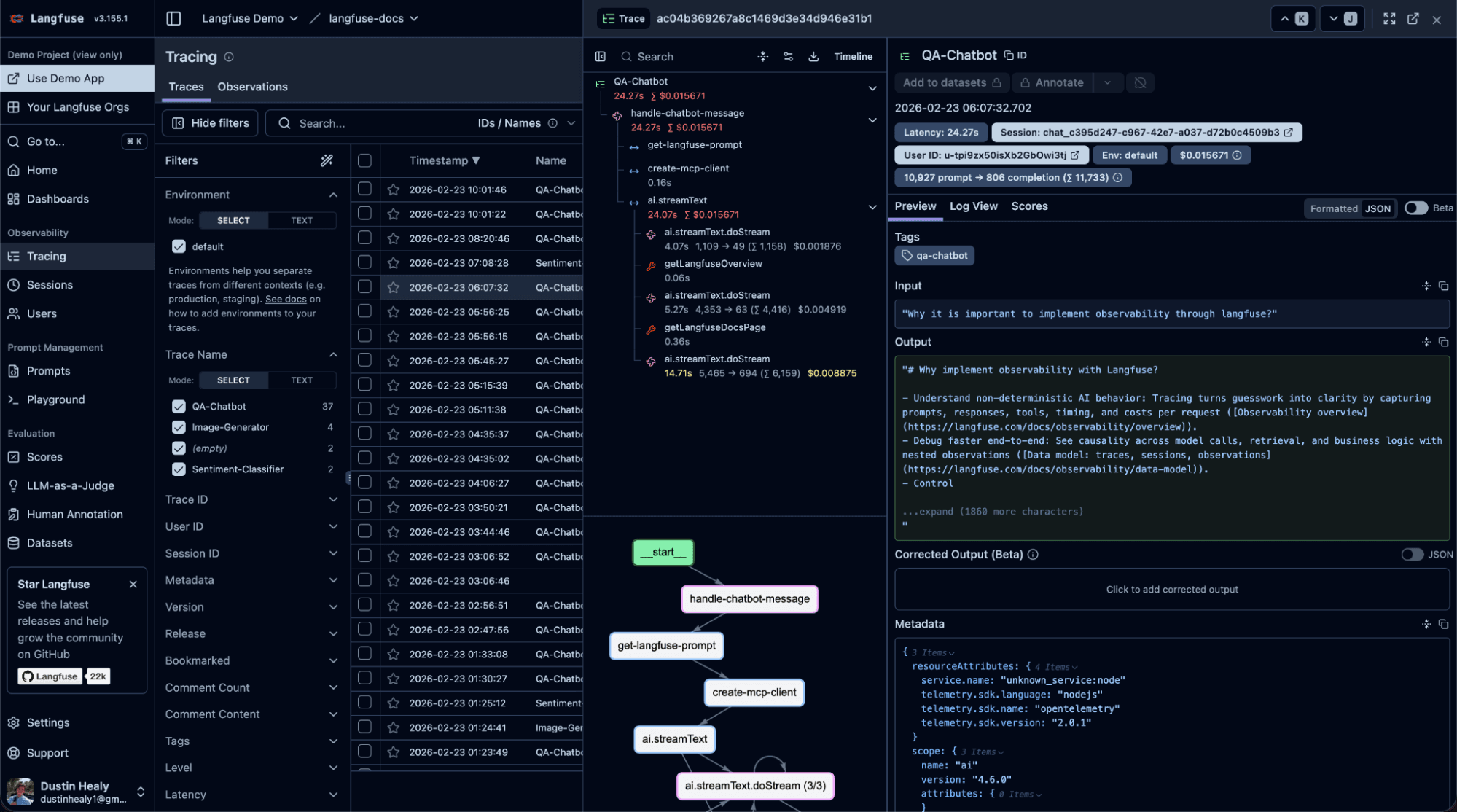This screenshot has width=1457, height=812.
Task: Select the get-langfuse-prompt graph node
Action: point(666,646)
